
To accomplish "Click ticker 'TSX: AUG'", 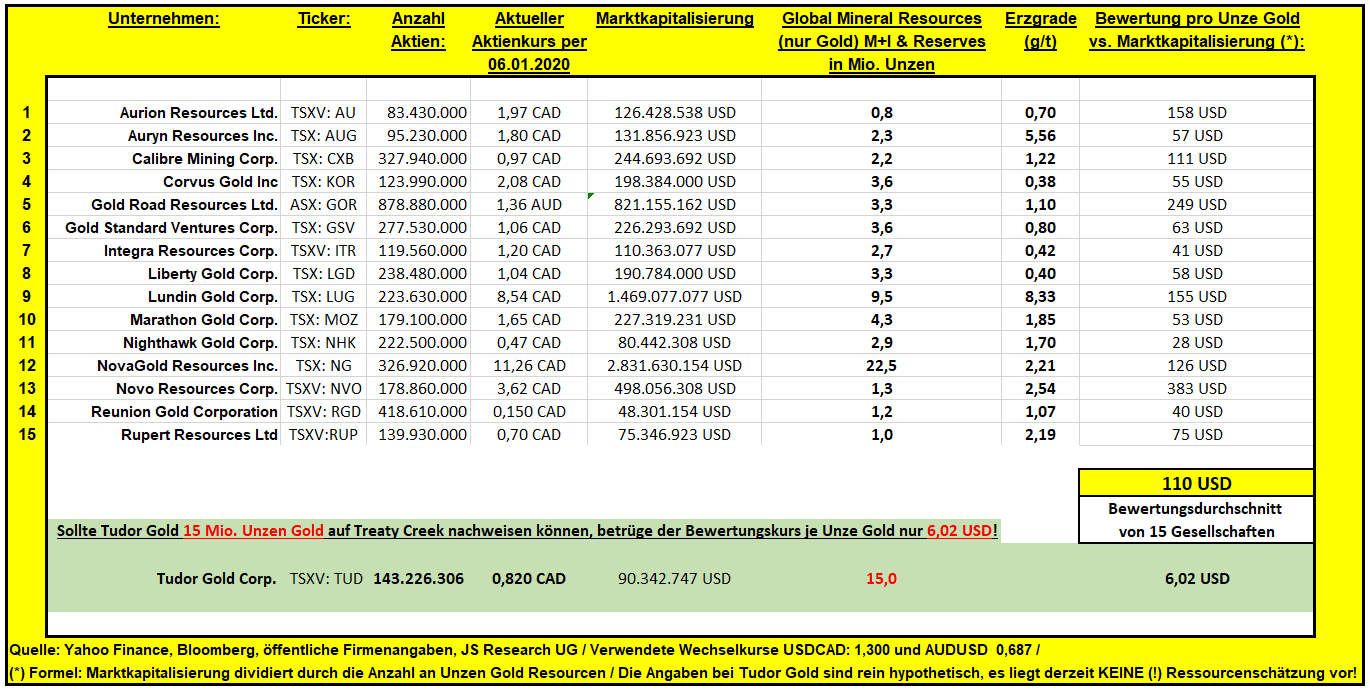I will (324, 136).
